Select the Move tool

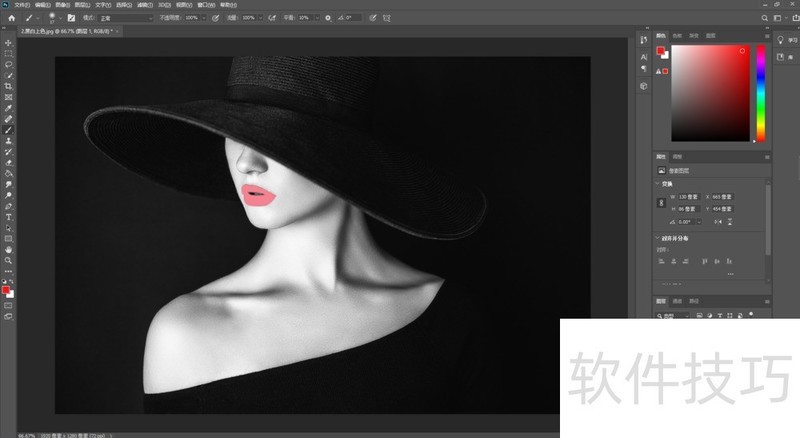point(9,43)
